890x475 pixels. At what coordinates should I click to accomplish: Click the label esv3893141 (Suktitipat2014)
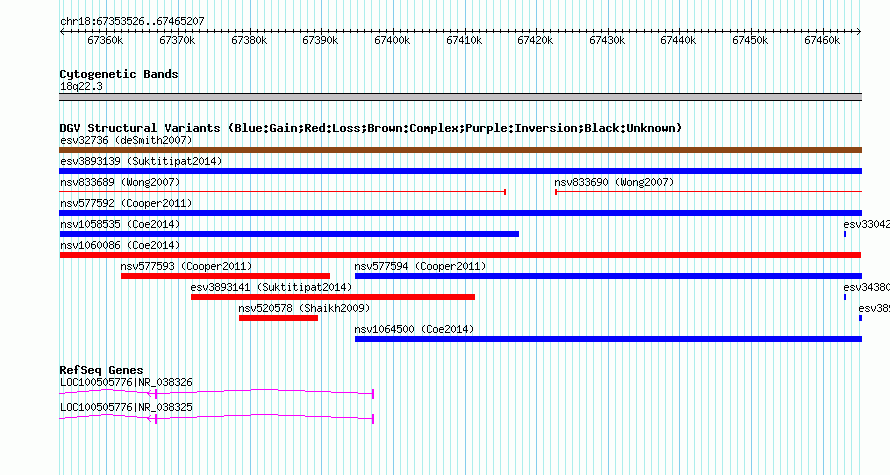(x=271, y=287)
